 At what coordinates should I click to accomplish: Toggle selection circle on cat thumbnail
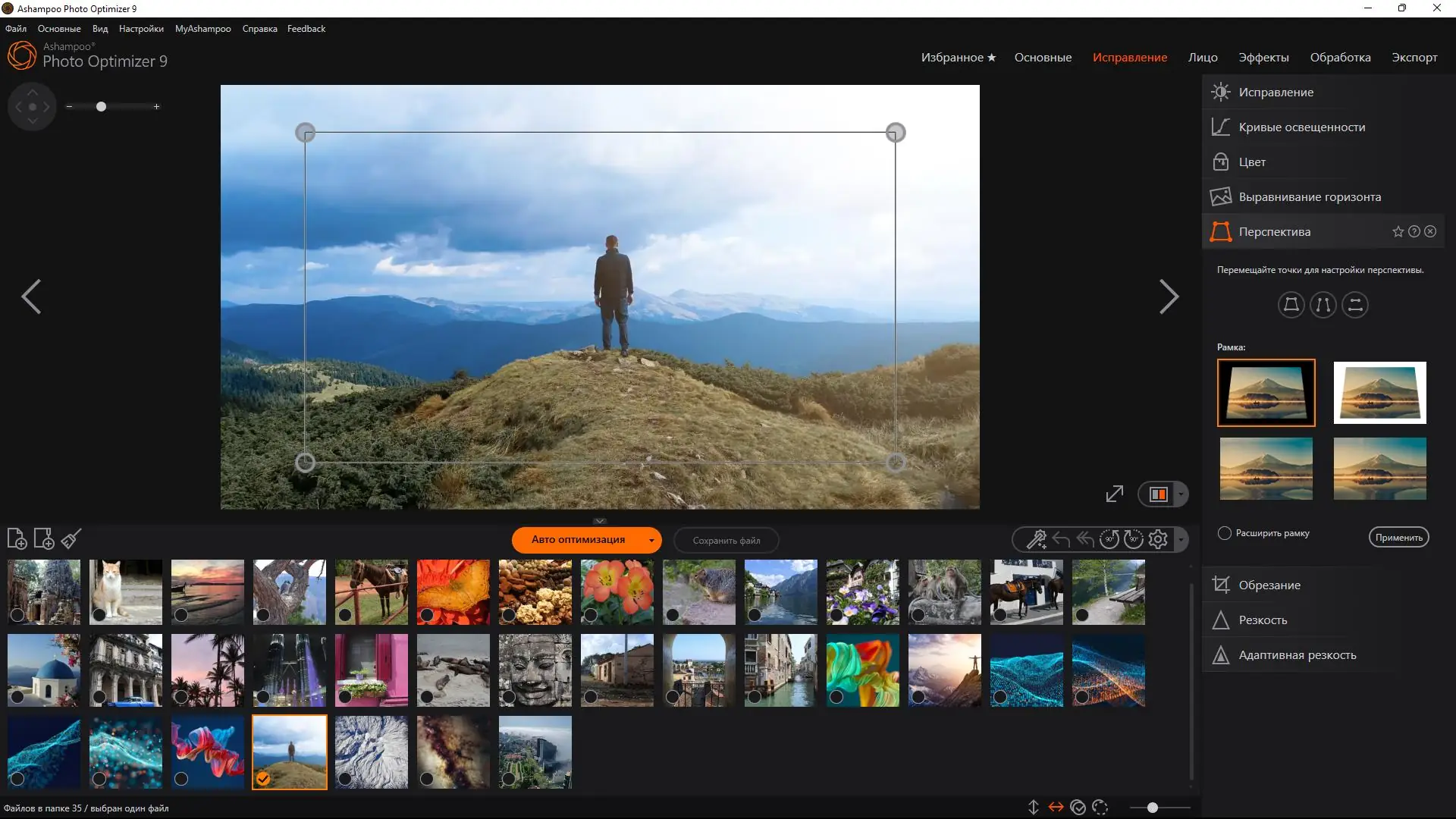[99, 614]
